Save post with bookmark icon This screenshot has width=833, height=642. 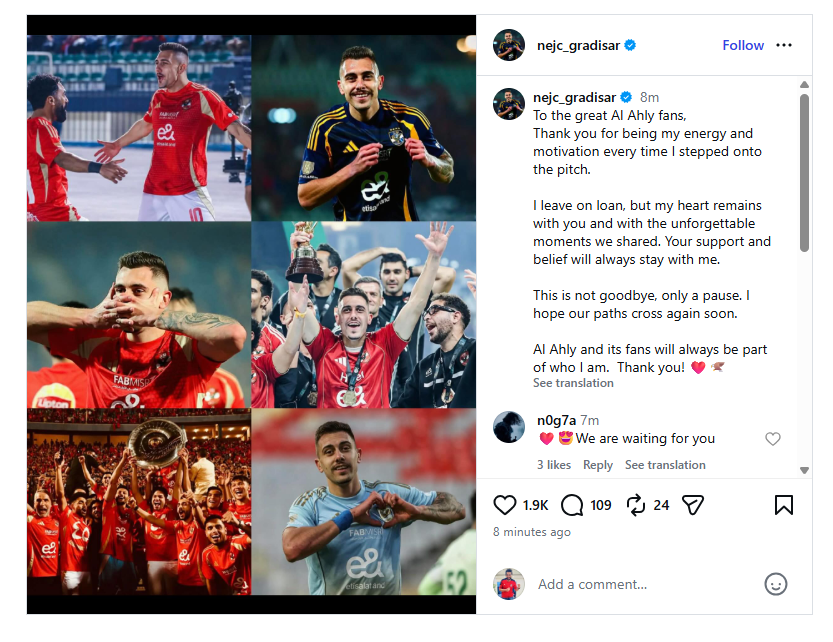click(784, 505)
